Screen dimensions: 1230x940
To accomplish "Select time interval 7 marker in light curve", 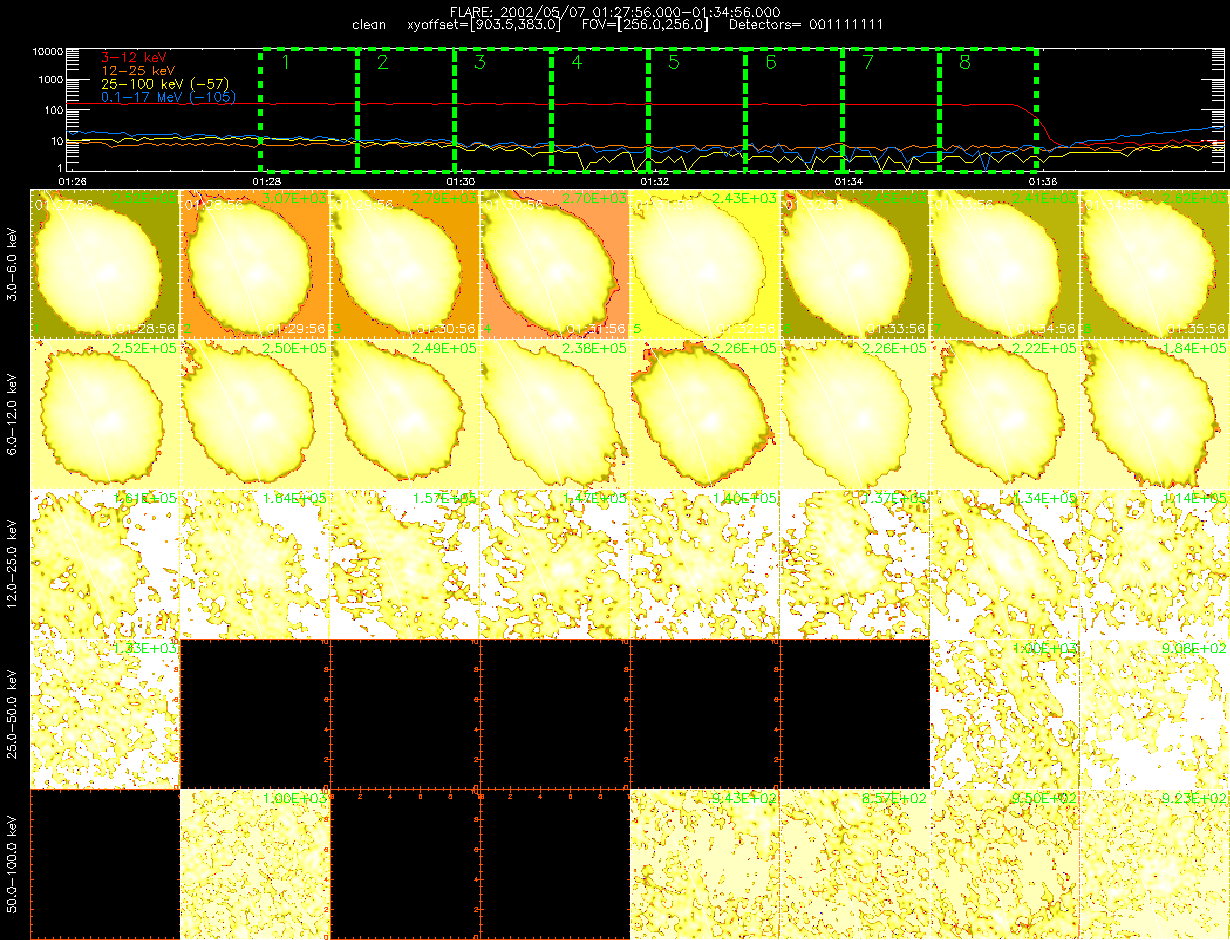I will point(867,63).
